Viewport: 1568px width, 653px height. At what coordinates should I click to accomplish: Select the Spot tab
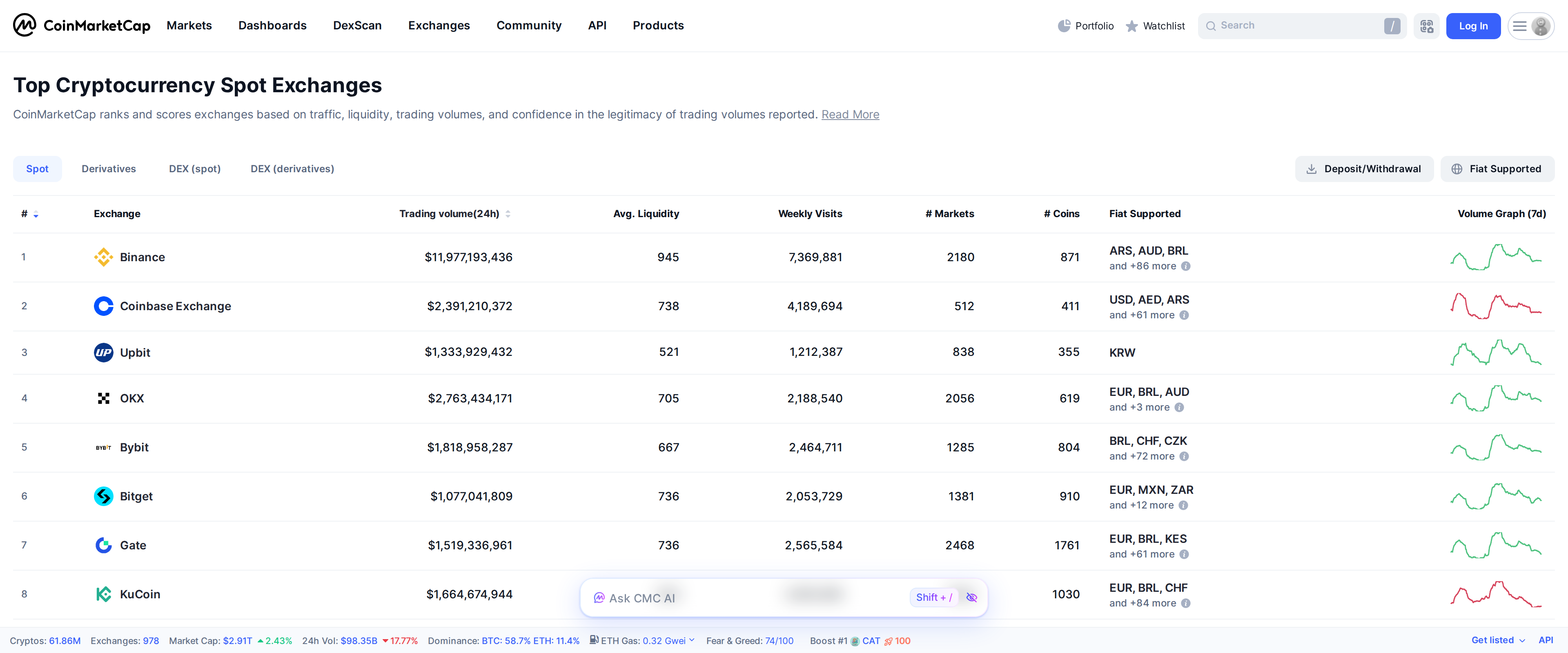pyautogui.click(x=37, y=169)
